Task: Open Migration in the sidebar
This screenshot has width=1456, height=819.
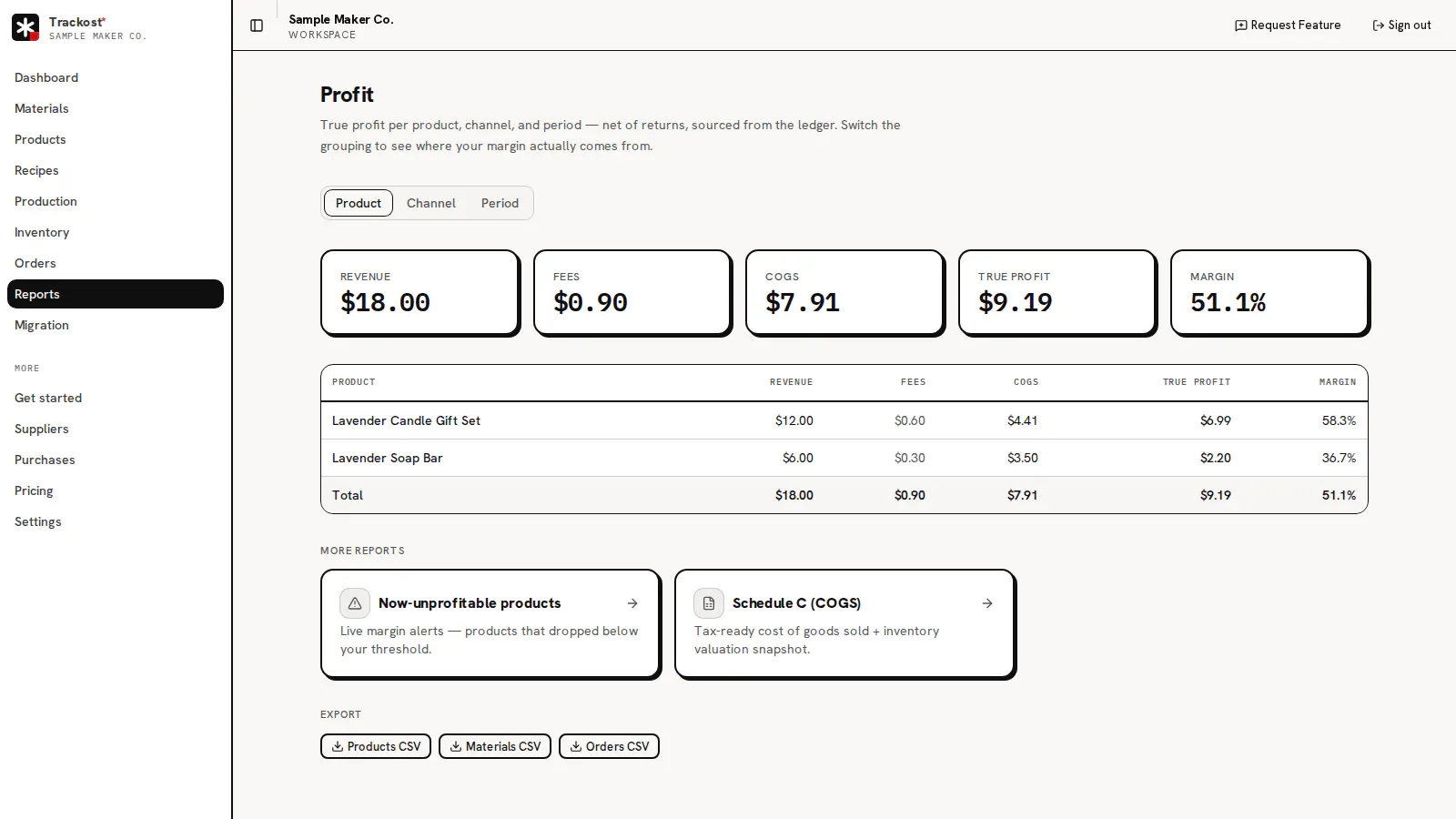Action: tap(116, 325)
